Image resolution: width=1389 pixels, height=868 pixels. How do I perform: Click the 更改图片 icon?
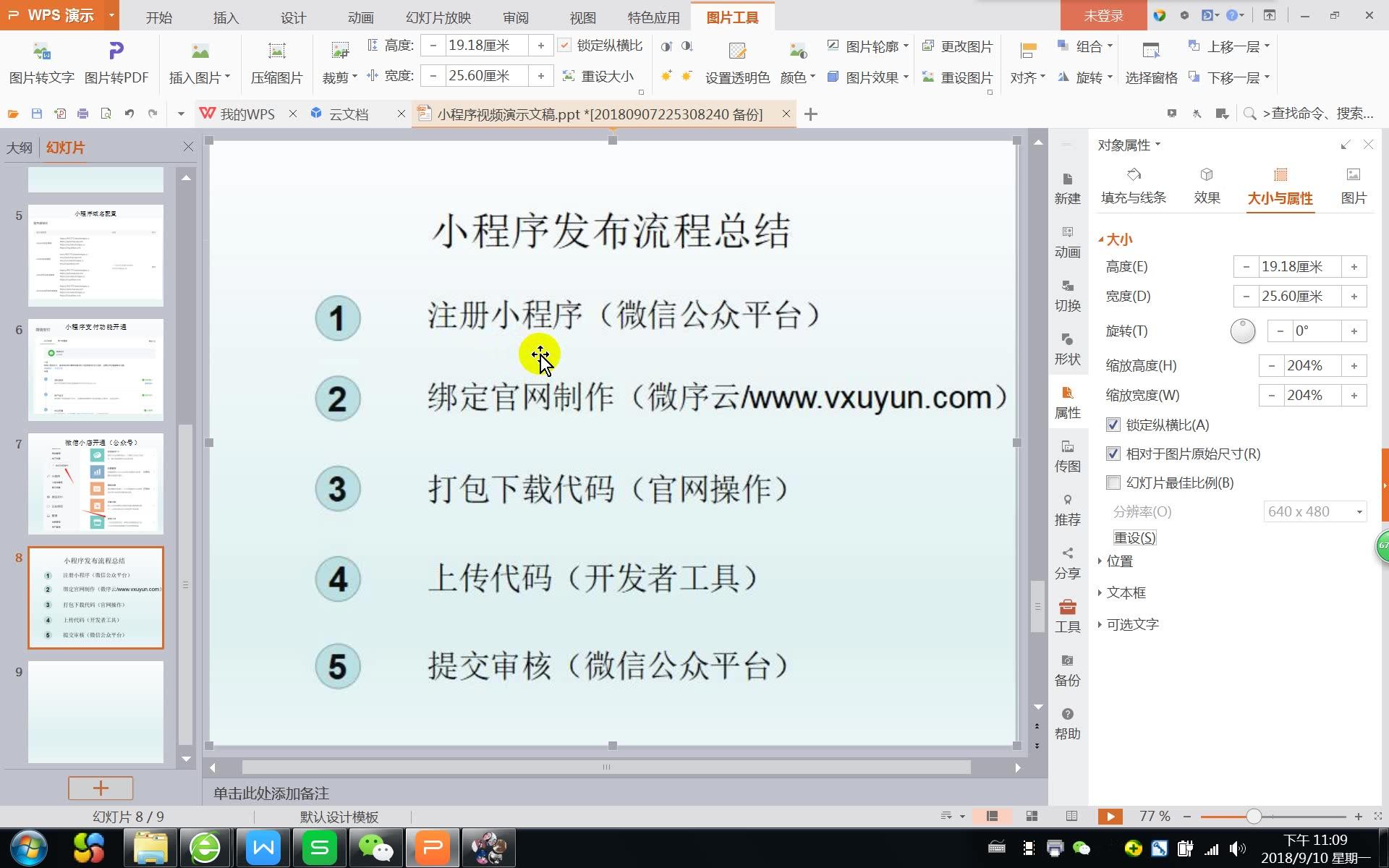click(x=959, y=46)
